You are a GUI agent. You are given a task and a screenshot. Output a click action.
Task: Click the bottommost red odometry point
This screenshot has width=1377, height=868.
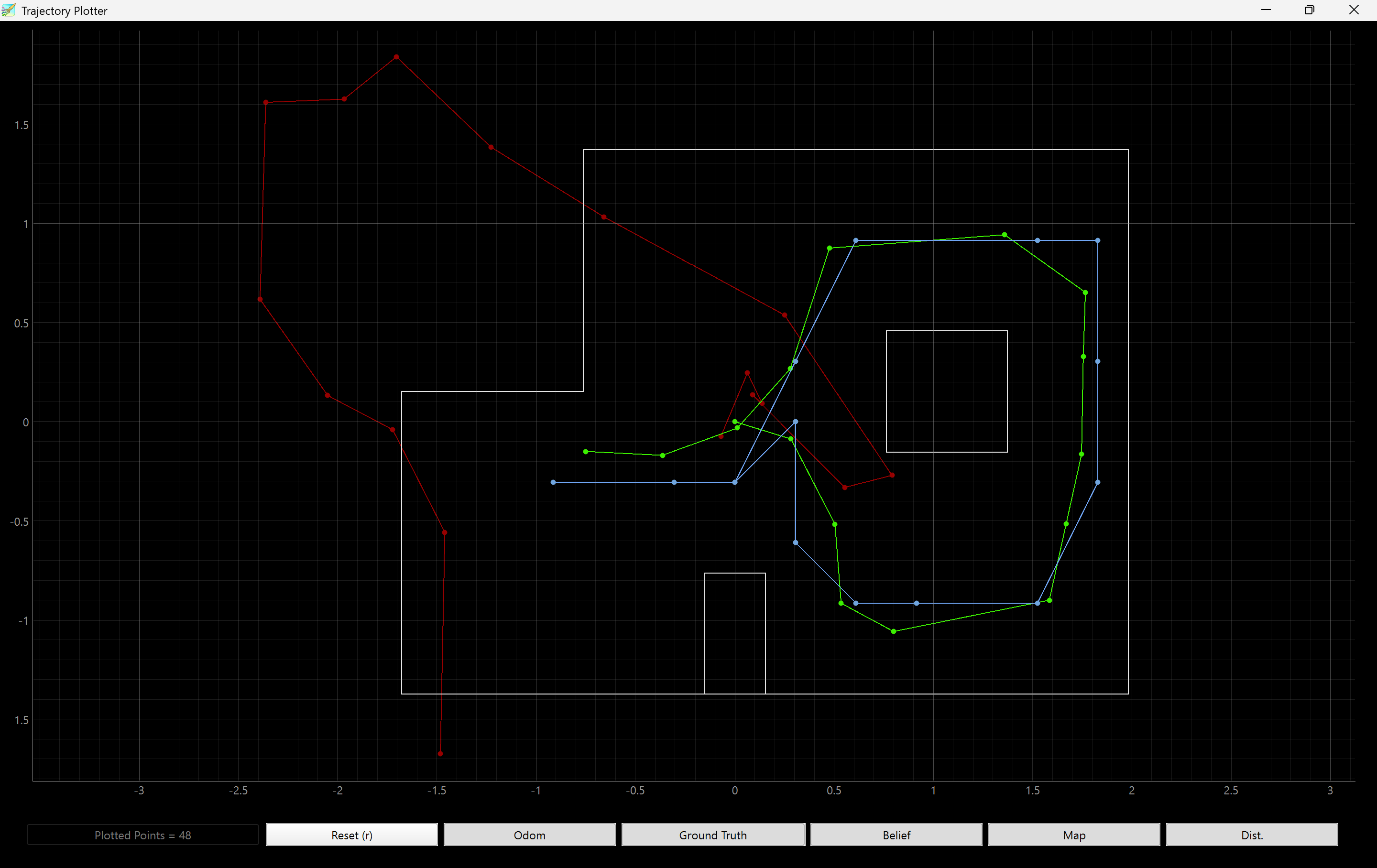(440, 754)
